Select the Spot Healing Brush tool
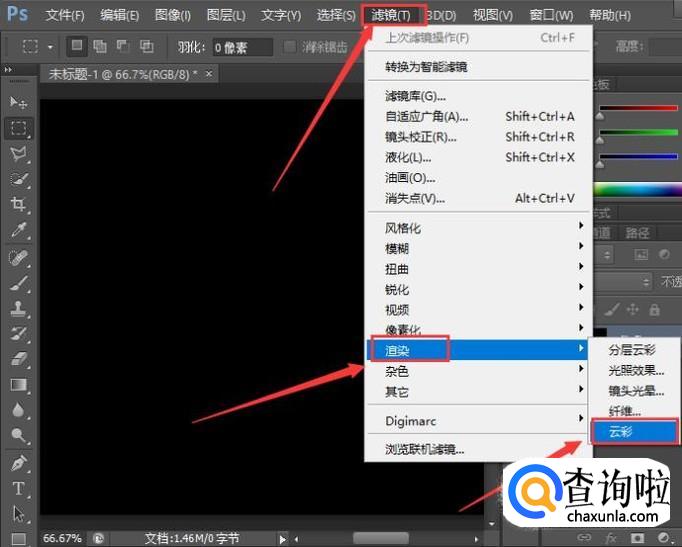Screen dimensions: 682x547 18,258
